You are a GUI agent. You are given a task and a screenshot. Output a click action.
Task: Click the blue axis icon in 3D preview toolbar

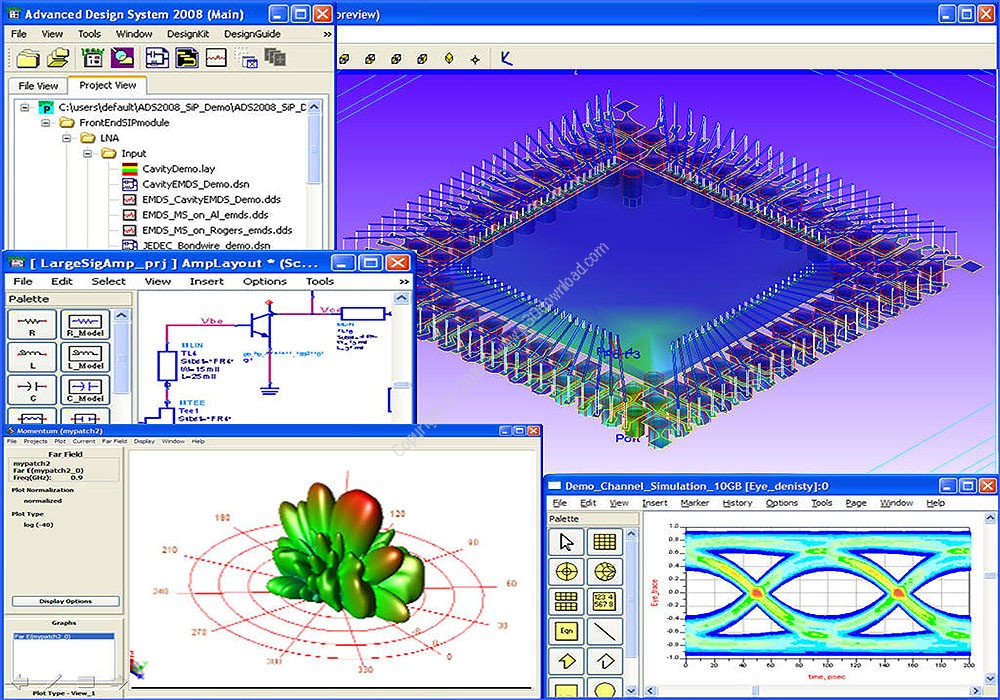tap(506, 59)
